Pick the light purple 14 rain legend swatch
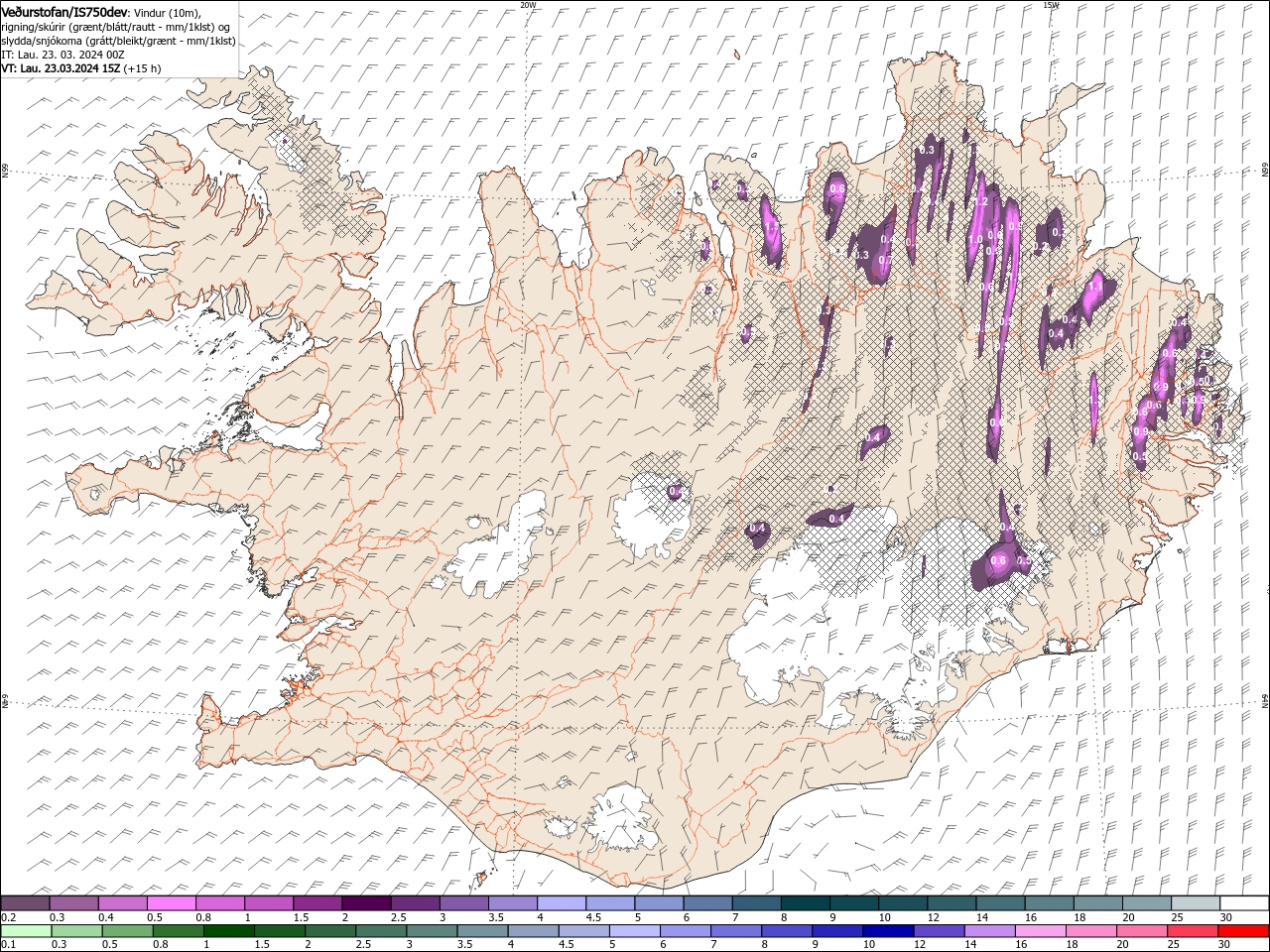The height and width of the screenshot is (952, 1270). coord(988,931)
